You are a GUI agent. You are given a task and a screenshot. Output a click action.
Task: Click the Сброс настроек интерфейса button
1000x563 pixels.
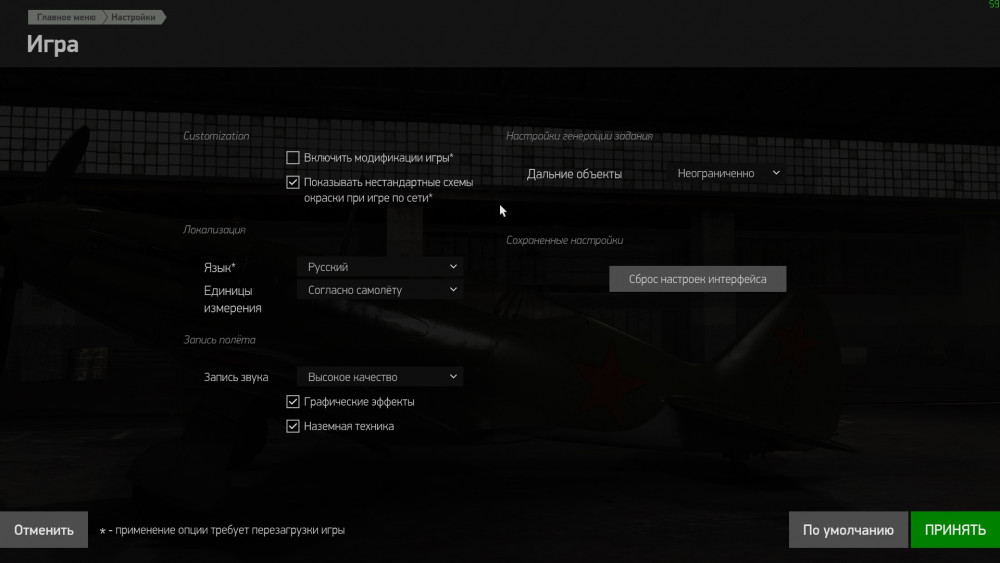pos(698,279)
